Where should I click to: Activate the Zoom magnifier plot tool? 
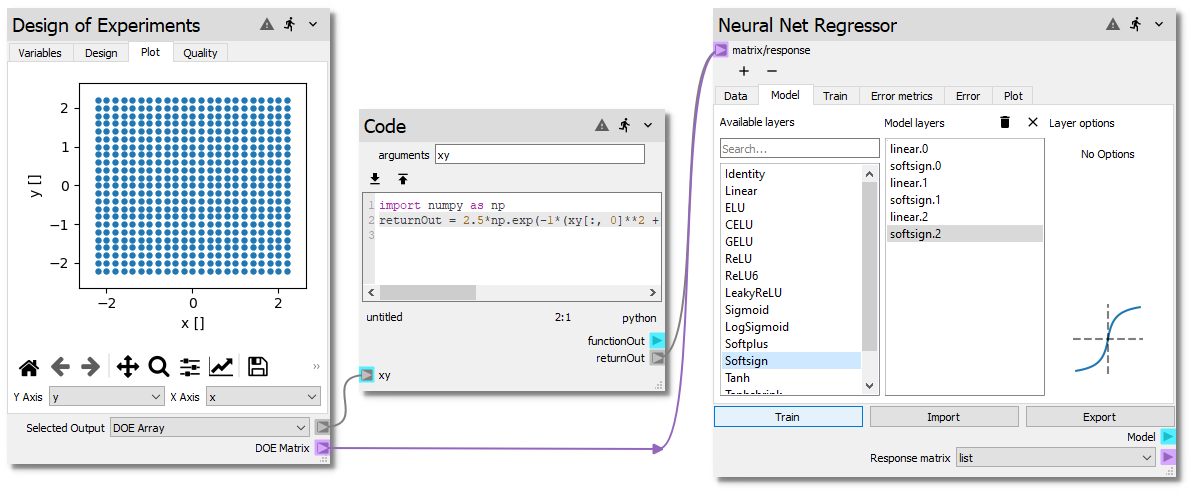(x=158, y=367)
